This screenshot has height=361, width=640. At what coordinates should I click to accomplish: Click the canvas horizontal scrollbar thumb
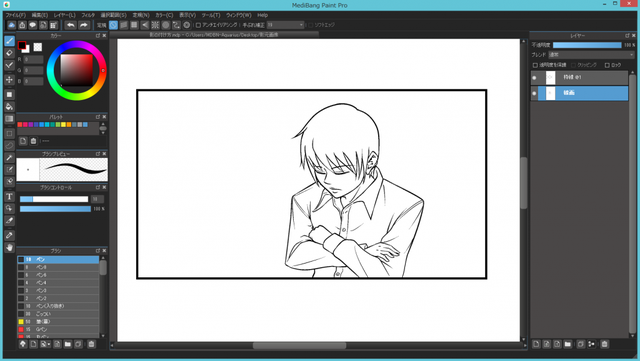click(300, 346)
